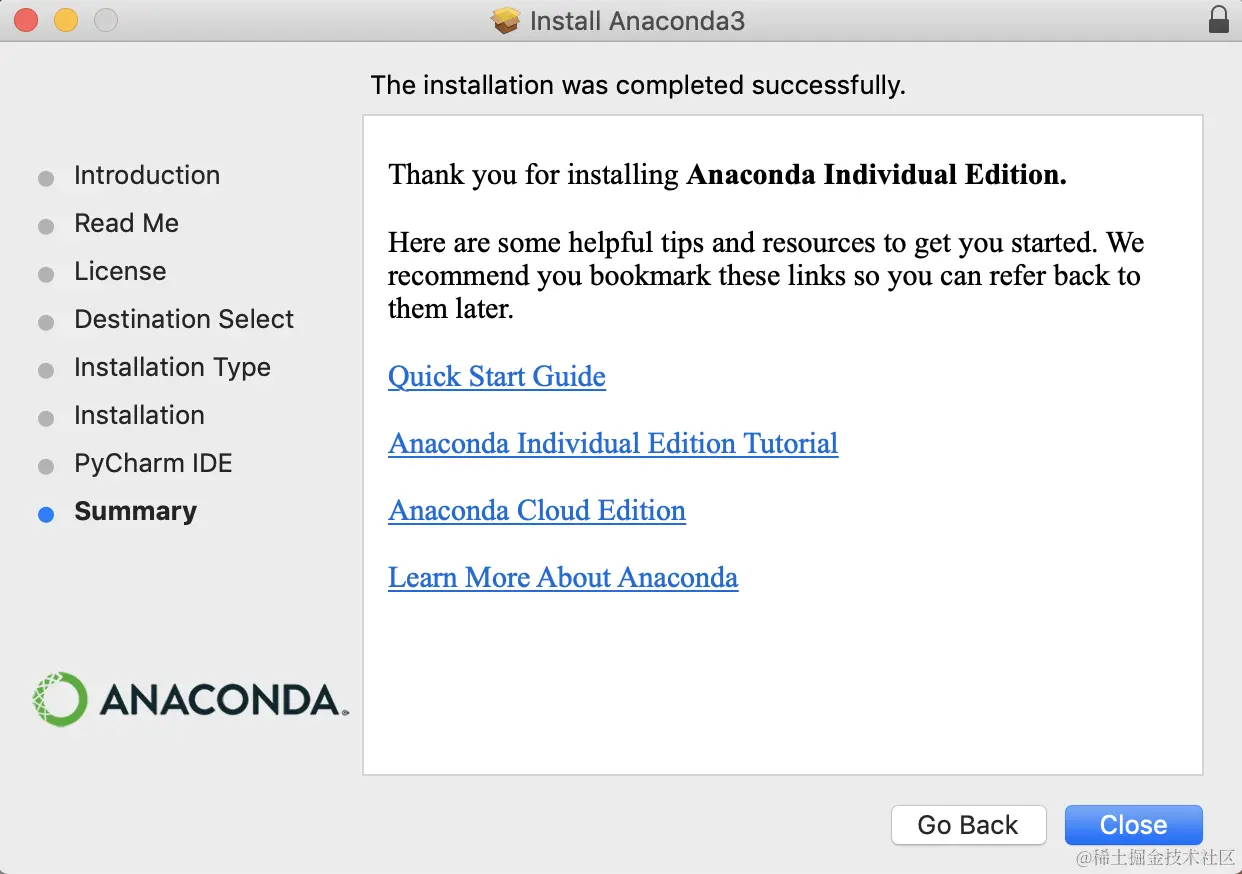Image resolution: width=1242 pixels, height=874 pixels.
Task: Open the Anaconda Cloud Edition link
Action: pyautogui.click(x=536, y=511)
